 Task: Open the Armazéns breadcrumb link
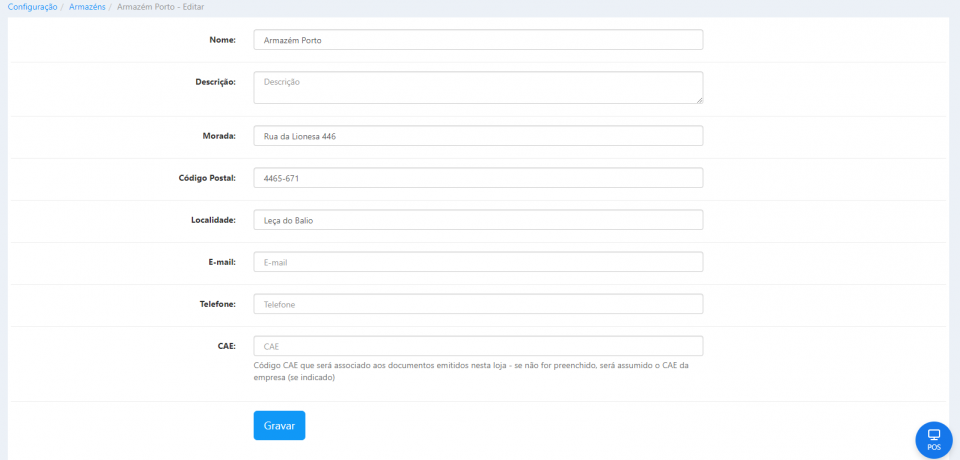point(86,7)
